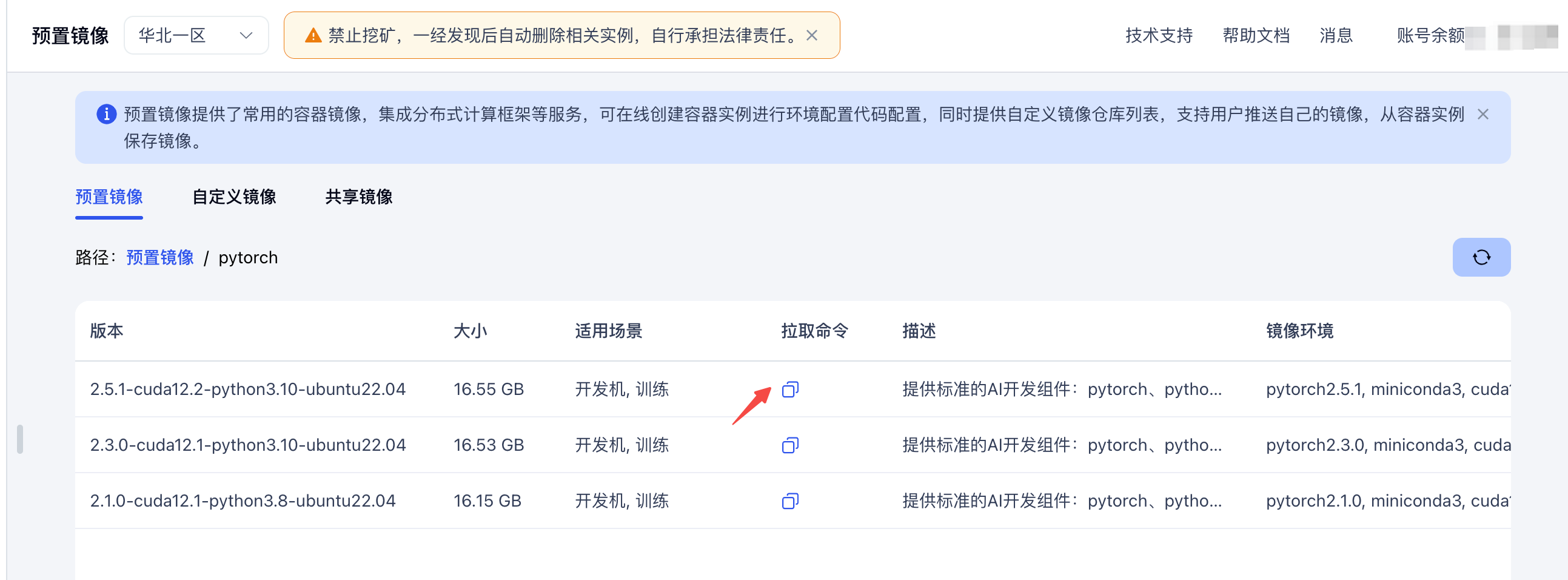Navigate back via 预置镜像 breadcrumb link

159,257
